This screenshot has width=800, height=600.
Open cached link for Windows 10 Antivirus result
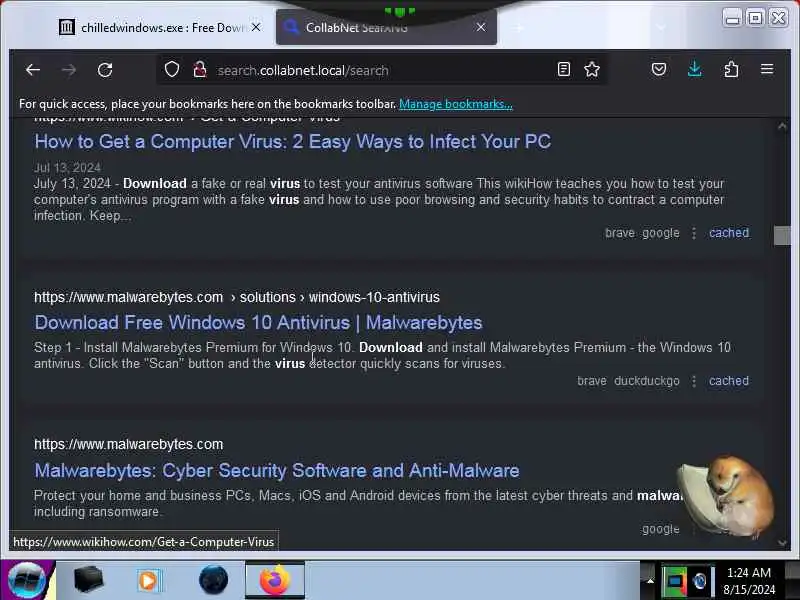[729, 381]
